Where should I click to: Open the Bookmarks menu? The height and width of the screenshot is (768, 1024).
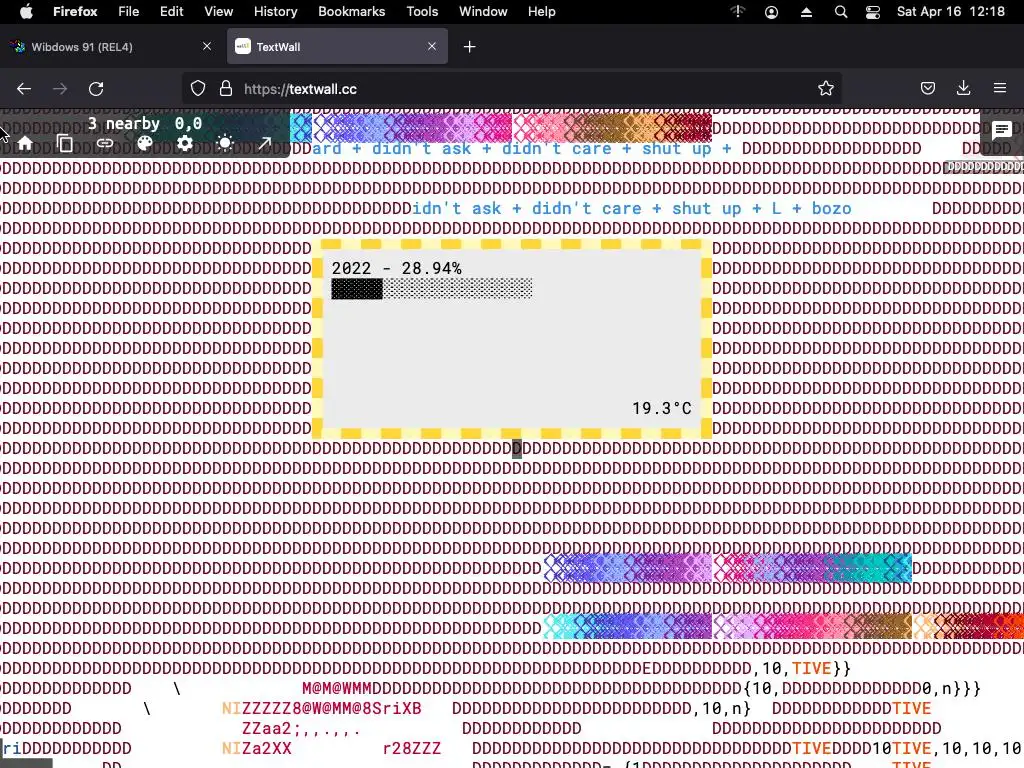(351, 12)
